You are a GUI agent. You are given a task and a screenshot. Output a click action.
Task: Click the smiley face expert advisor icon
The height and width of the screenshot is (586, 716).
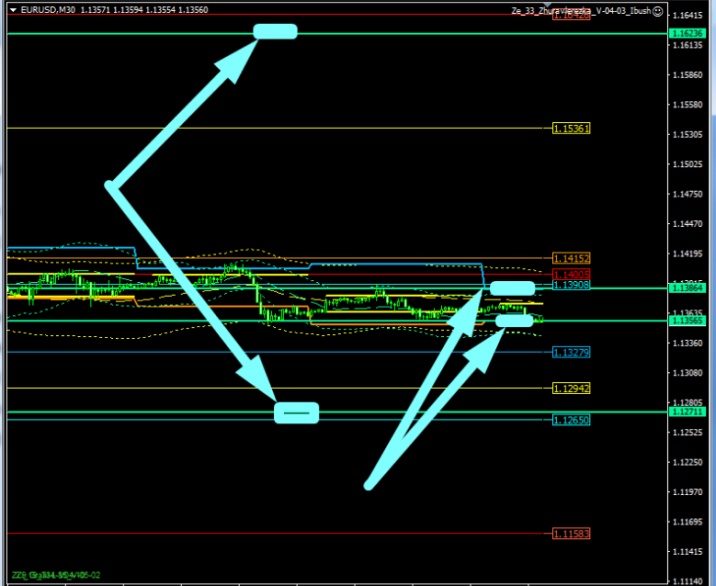point(657,9)
